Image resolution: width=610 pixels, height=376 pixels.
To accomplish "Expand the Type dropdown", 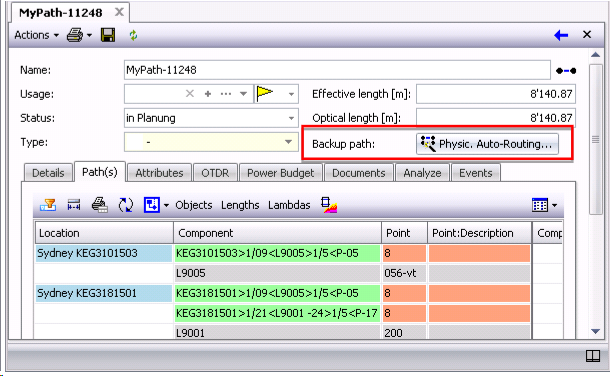I will pyautogui.click(x=288, y=142).
